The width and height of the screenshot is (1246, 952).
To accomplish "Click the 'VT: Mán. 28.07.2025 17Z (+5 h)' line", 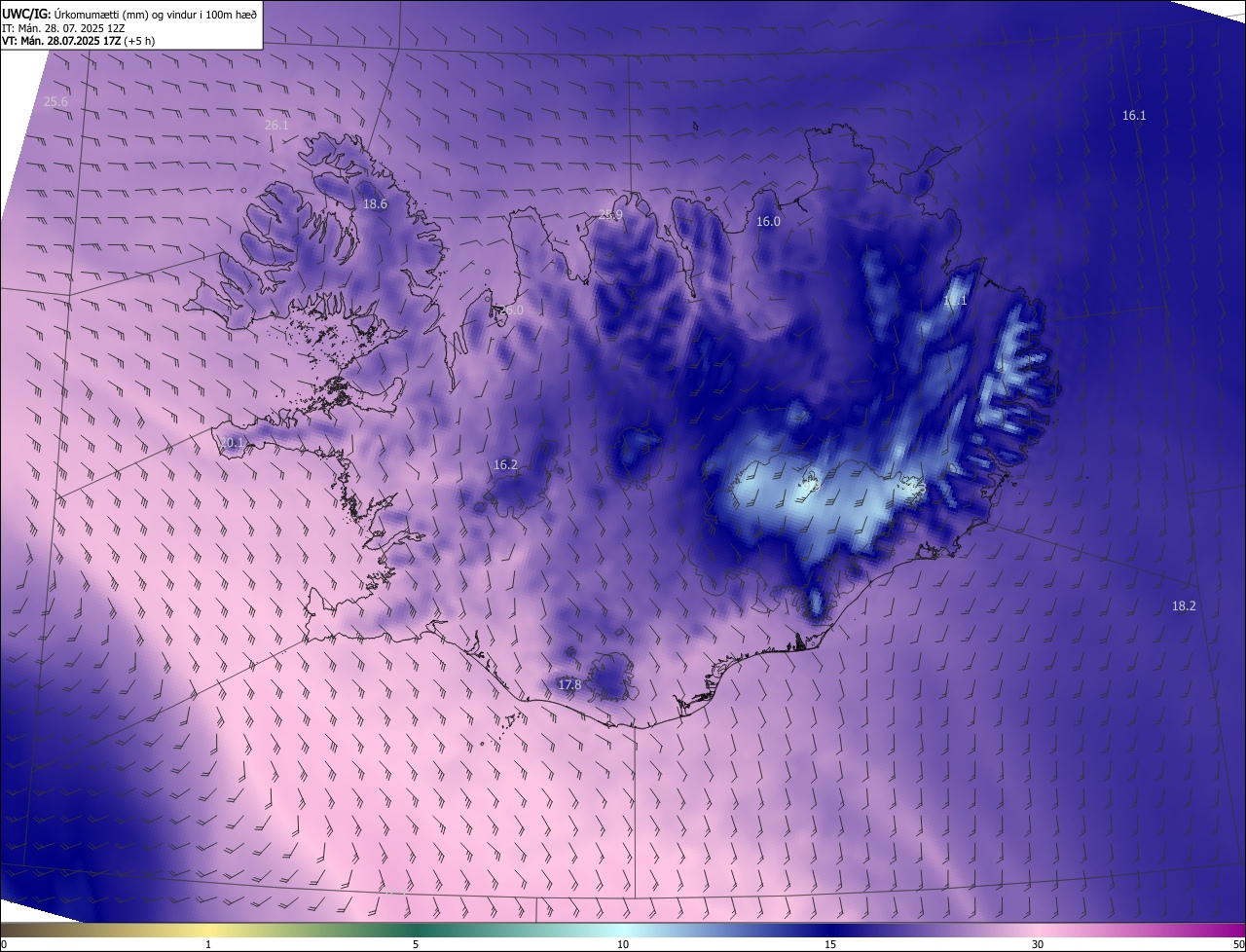I will coord(78,41).
